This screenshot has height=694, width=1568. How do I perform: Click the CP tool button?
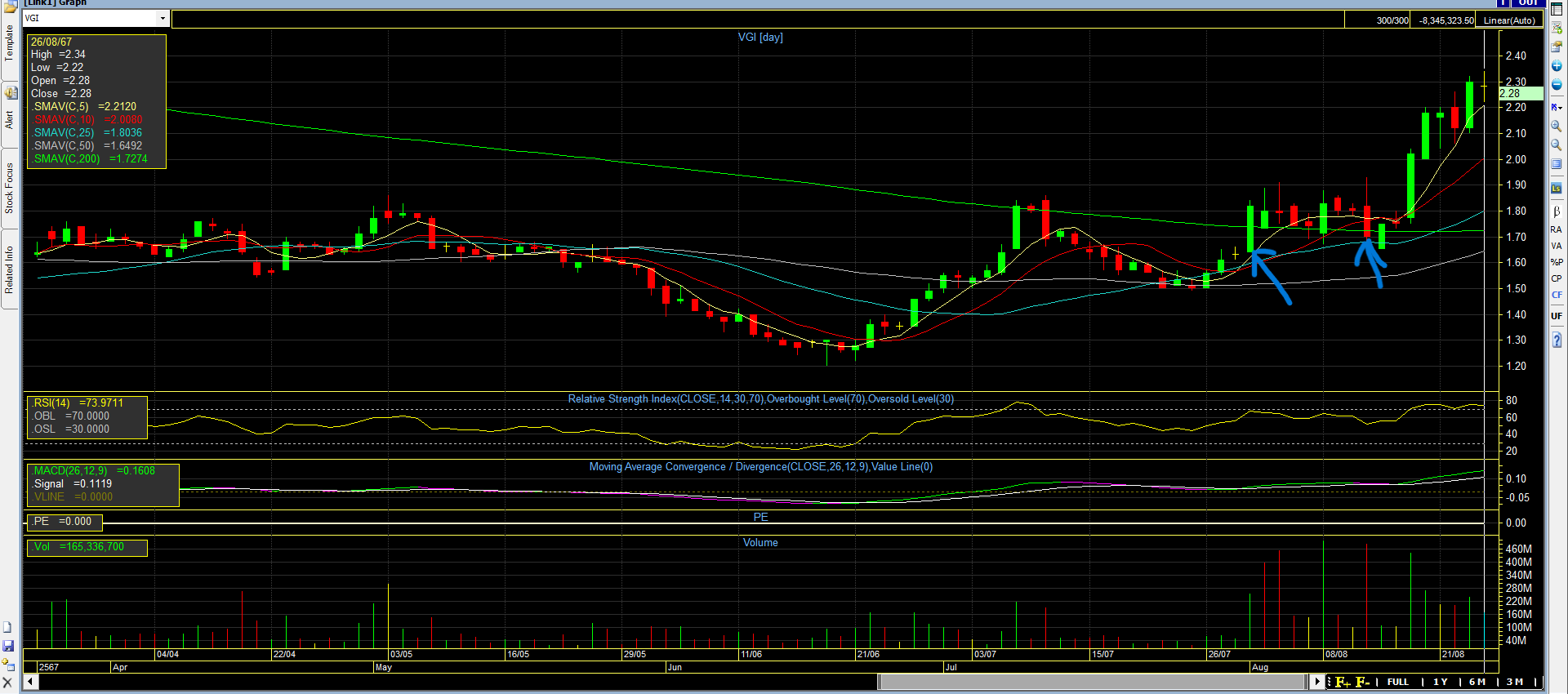pyautogui.click(x=1557, y=278)
